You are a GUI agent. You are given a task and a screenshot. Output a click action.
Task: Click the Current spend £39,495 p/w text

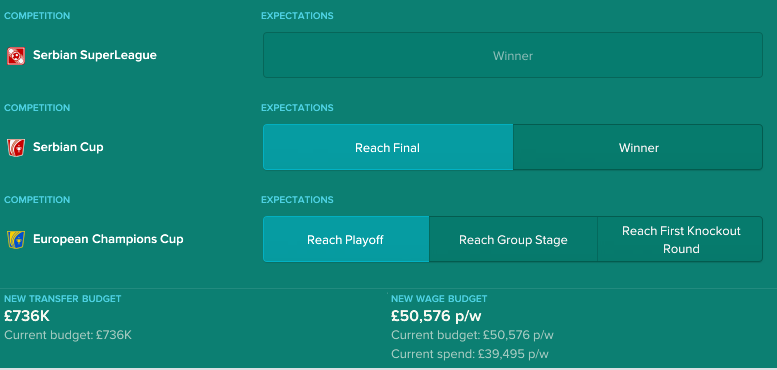tap(470, 354)
